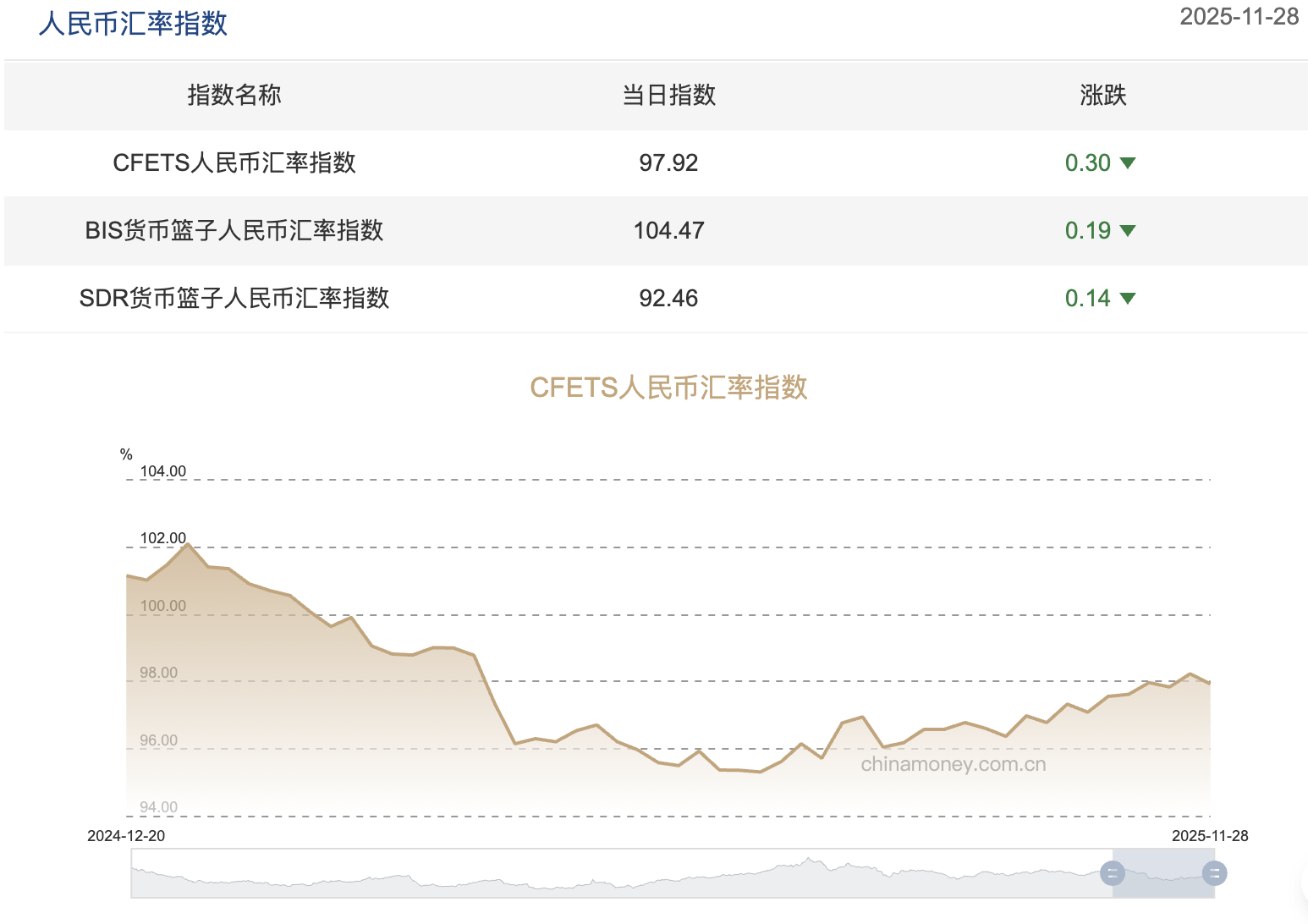Image resolution: width=1308 pixels, height=924 pixels.
Task: Click the date 2025-11-28 at top right
Action: click(x=1239, y=16)
